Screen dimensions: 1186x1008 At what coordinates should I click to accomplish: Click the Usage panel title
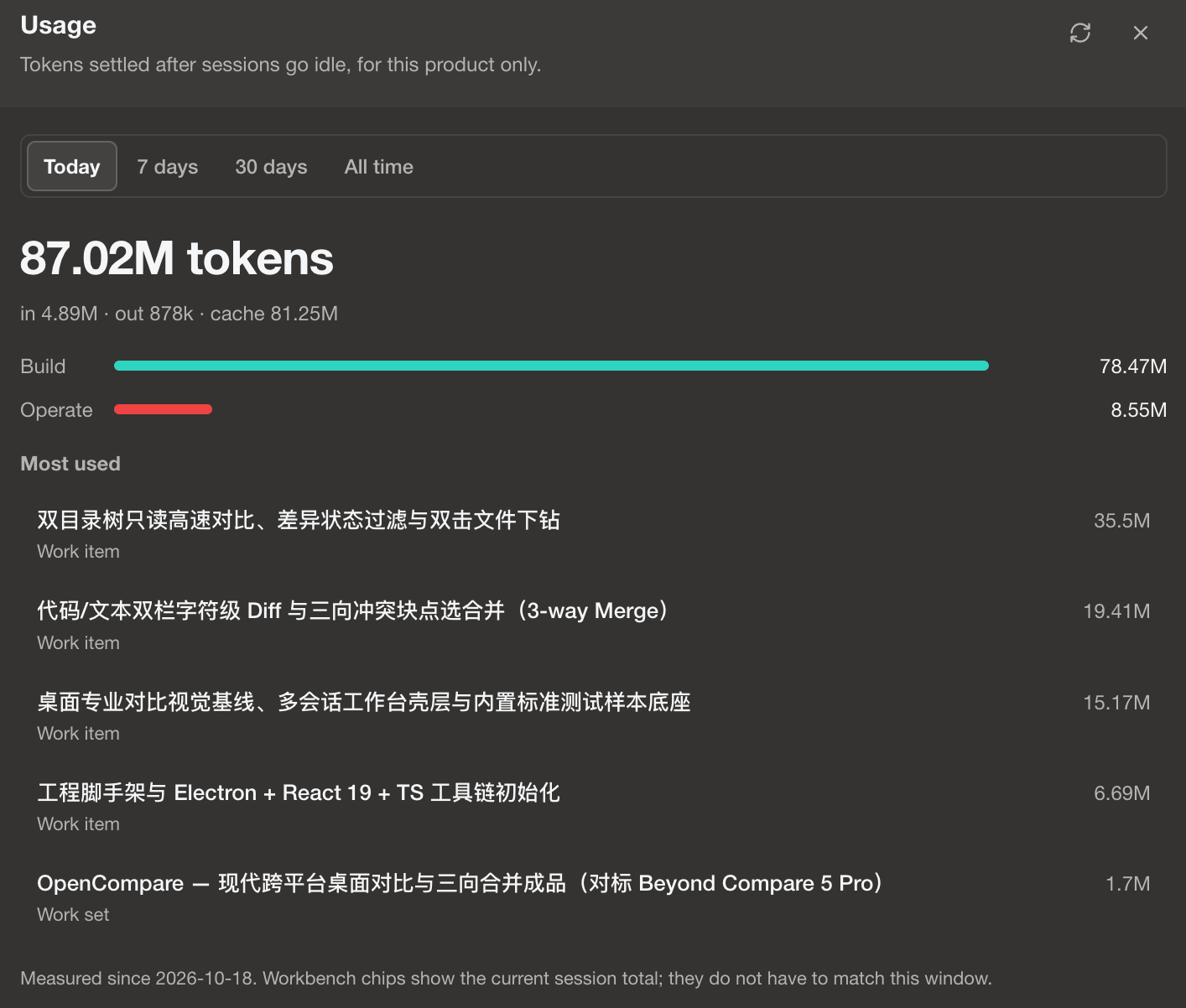click(x=58, y=25)
